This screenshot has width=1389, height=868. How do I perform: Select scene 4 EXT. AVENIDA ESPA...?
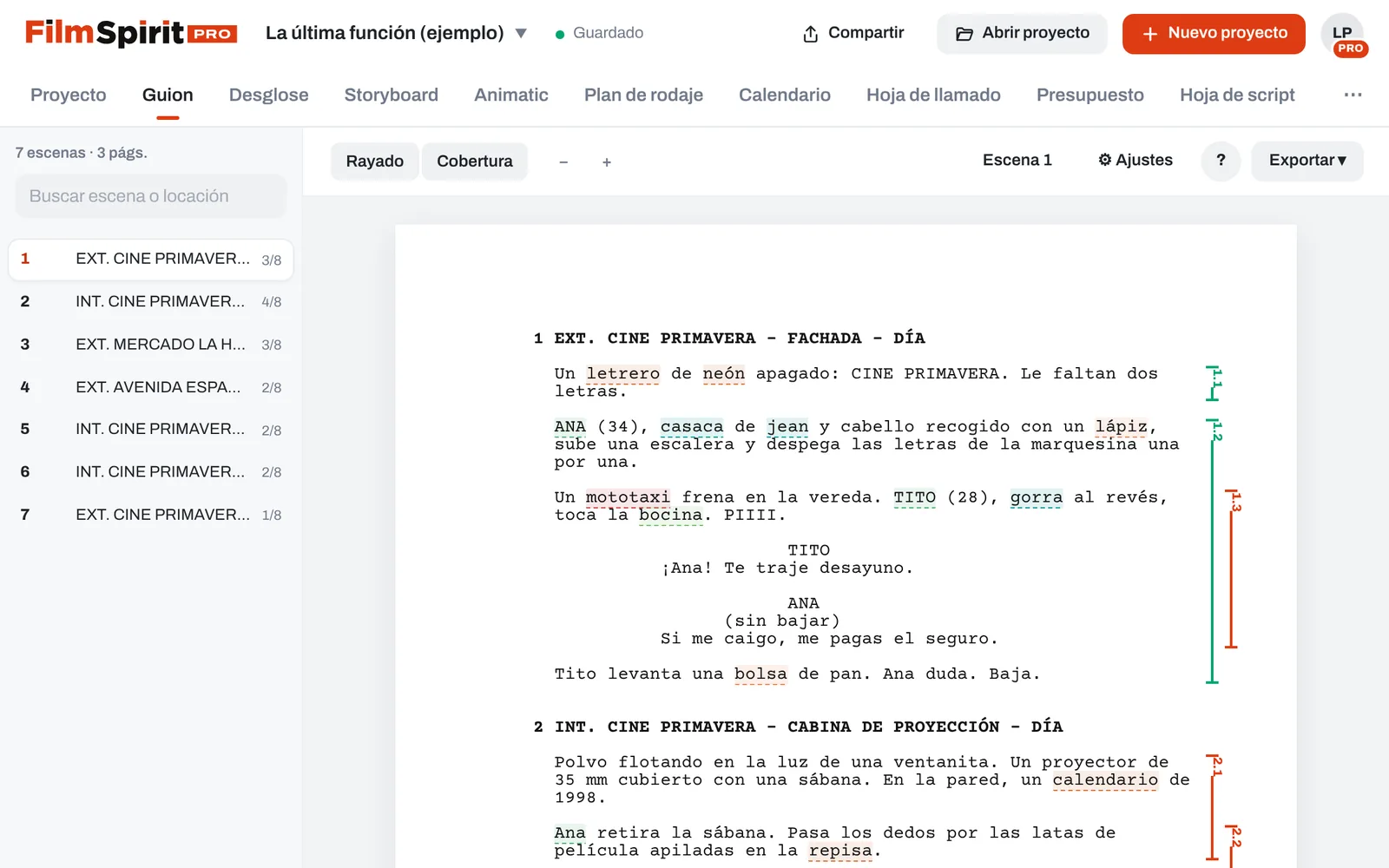[151, 387]
